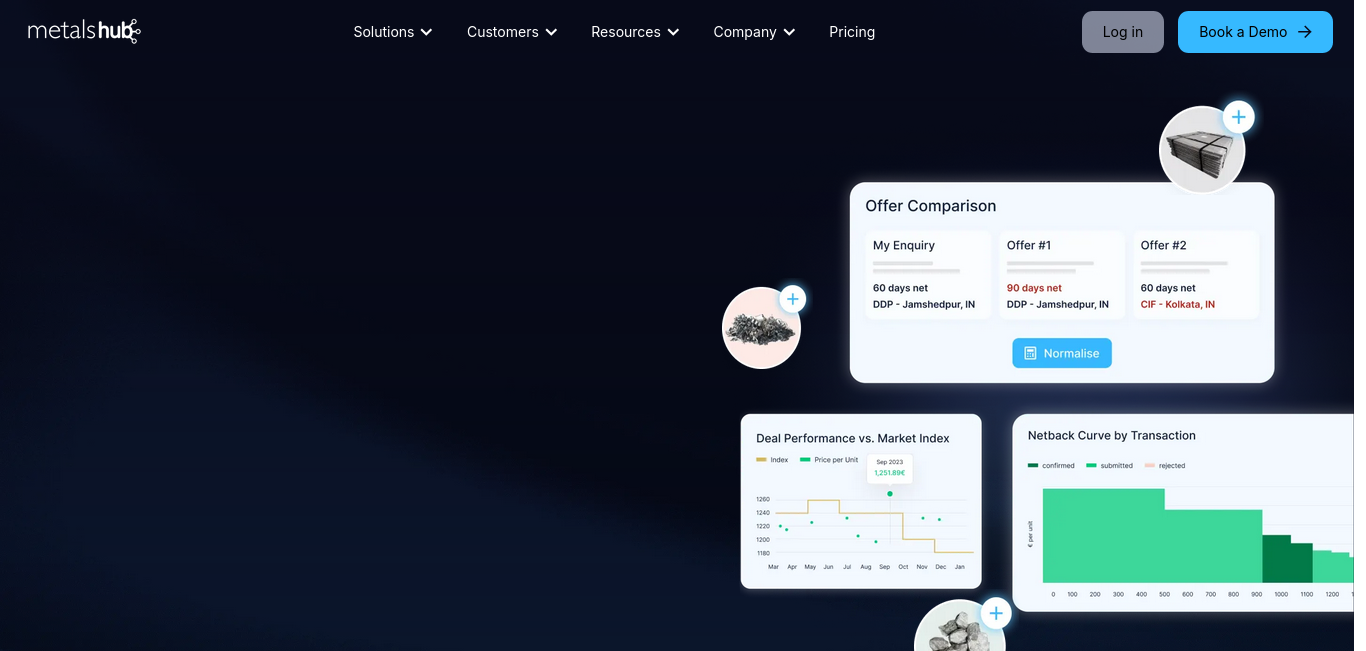Click the yellow Index legend swatch
The width and height of the screenshot is (1366, 651).
coord(761,460)
